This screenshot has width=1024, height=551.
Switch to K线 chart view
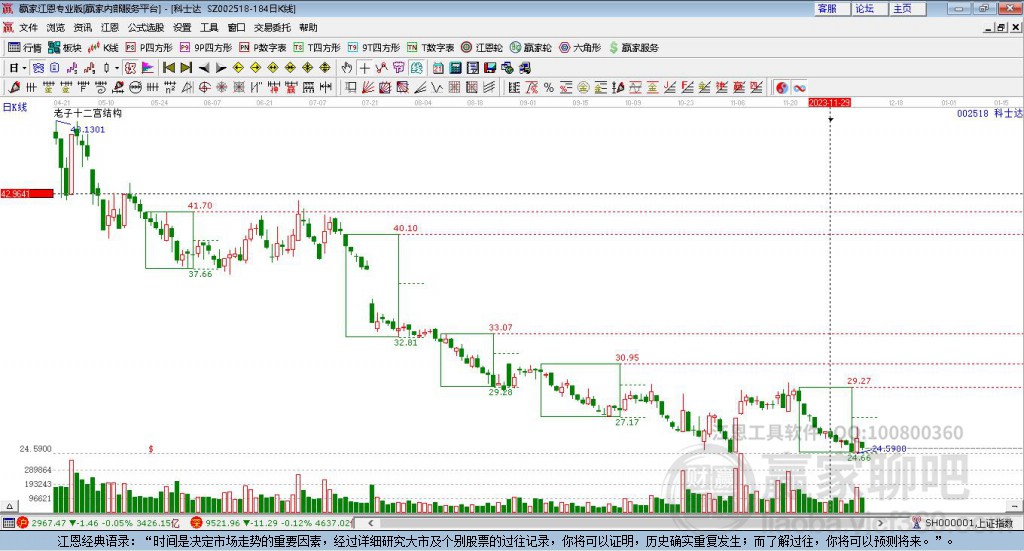click(x=103, y=48)
